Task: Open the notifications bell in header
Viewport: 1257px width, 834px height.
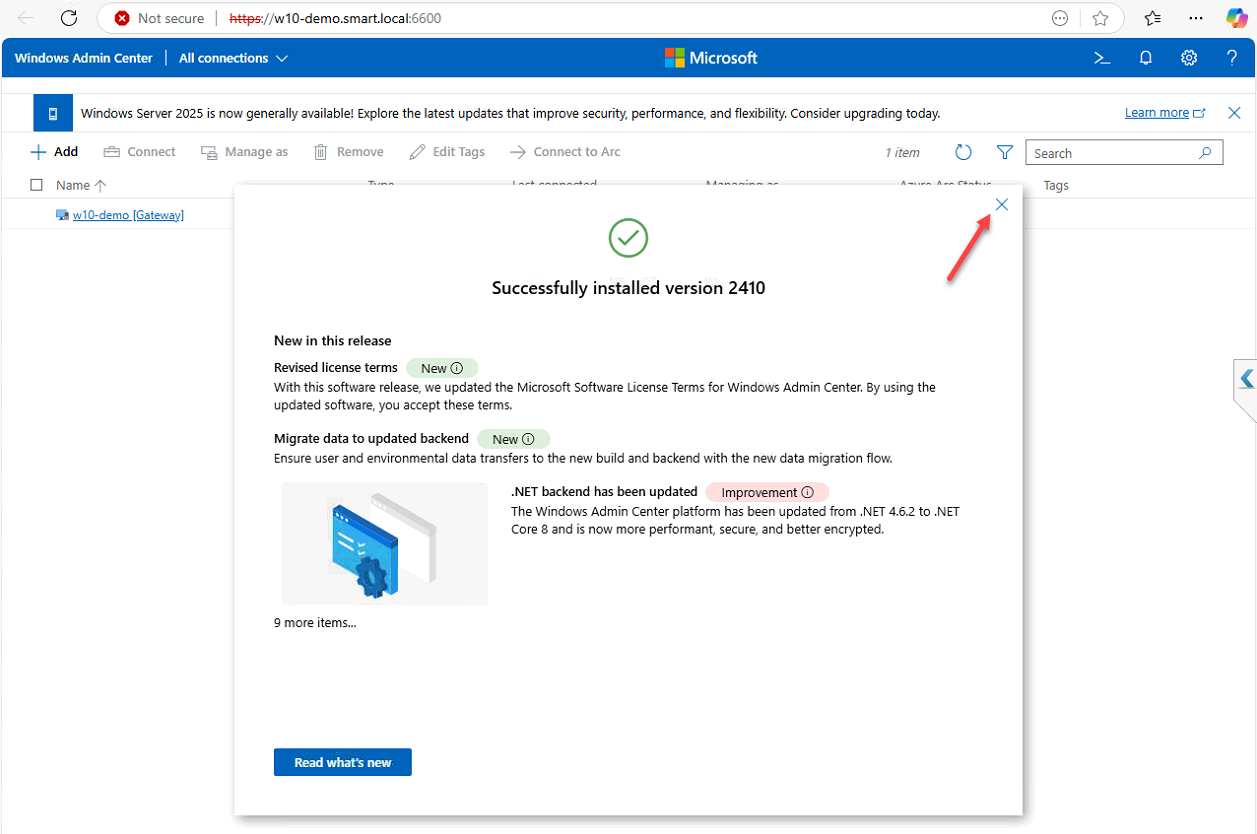Action: click(x=1146, y=58)
